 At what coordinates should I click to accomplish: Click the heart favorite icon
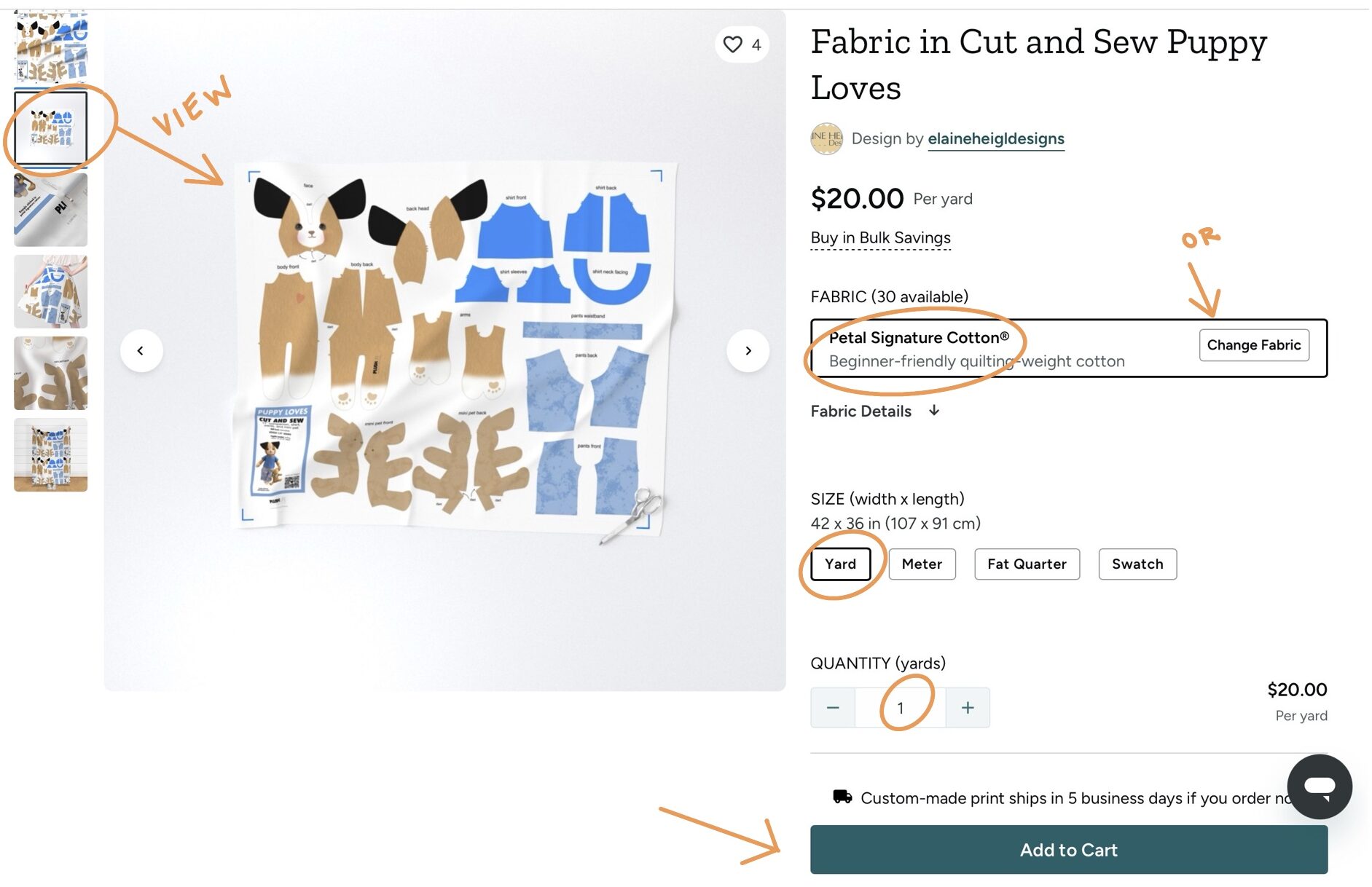pos(733,44)
